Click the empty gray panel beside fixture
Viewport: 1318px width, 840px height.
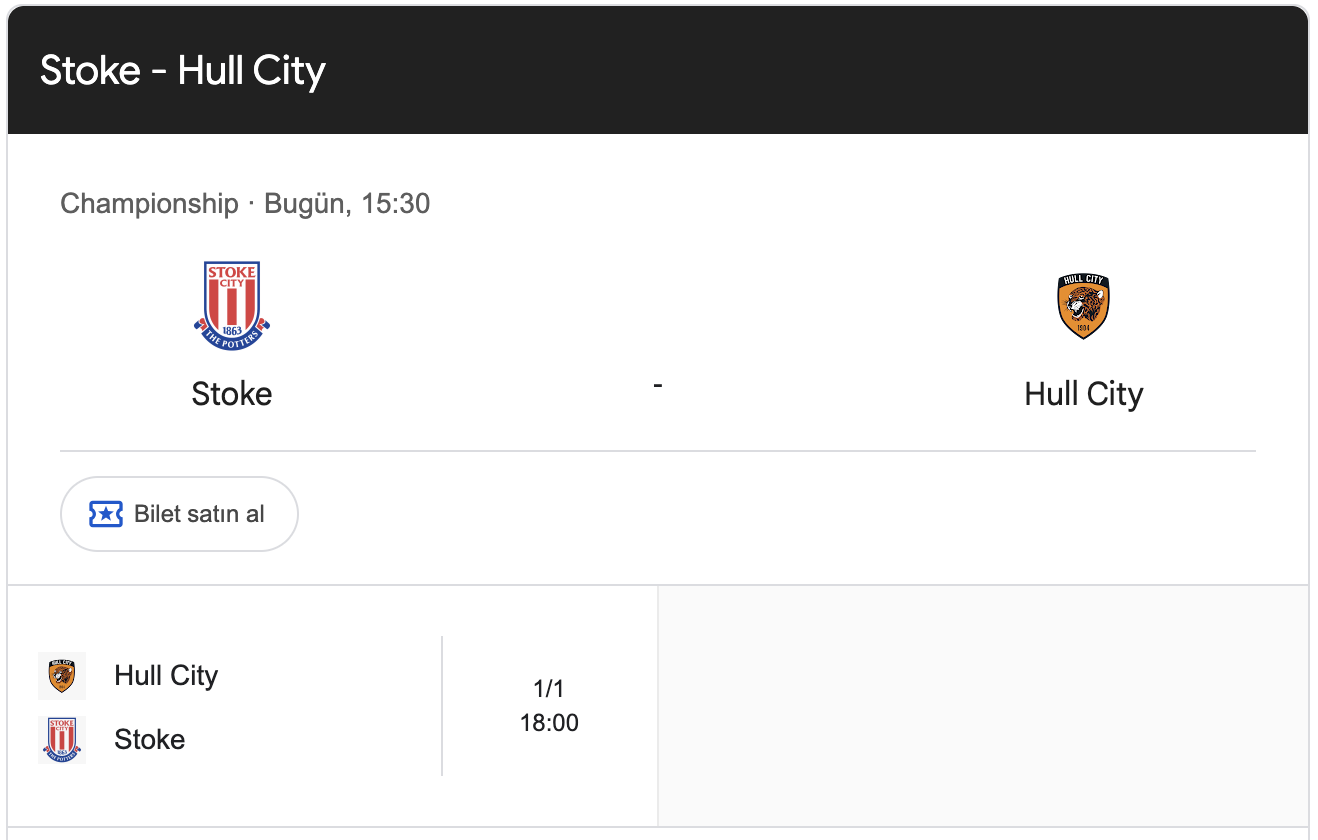pos(982,706)
